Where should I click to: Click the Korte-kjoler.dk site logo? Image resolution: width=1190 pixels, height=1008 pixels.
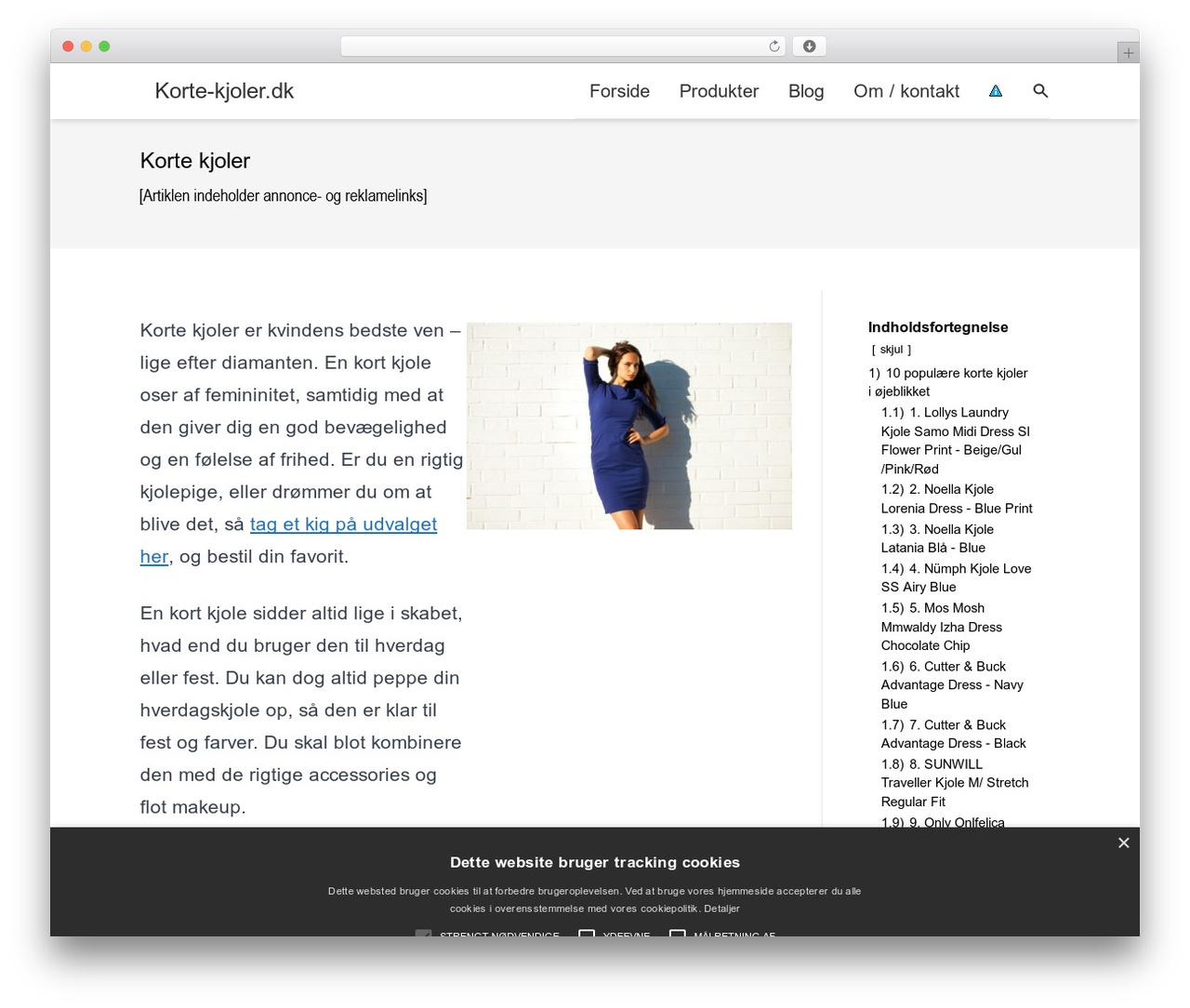point(224,91)
